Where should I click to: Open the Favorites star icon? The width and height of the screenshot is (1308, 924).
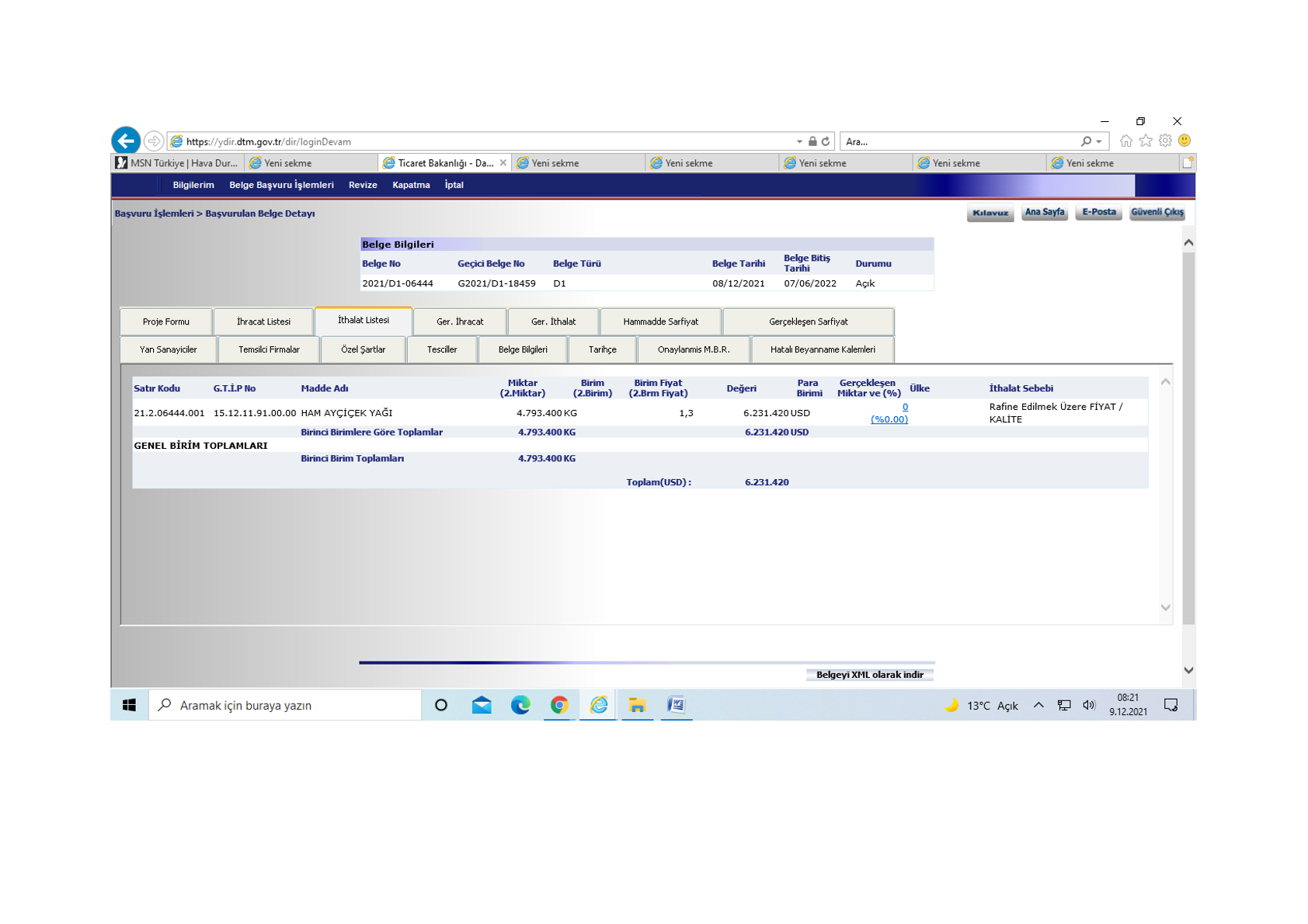click(x=1146, y=141)
